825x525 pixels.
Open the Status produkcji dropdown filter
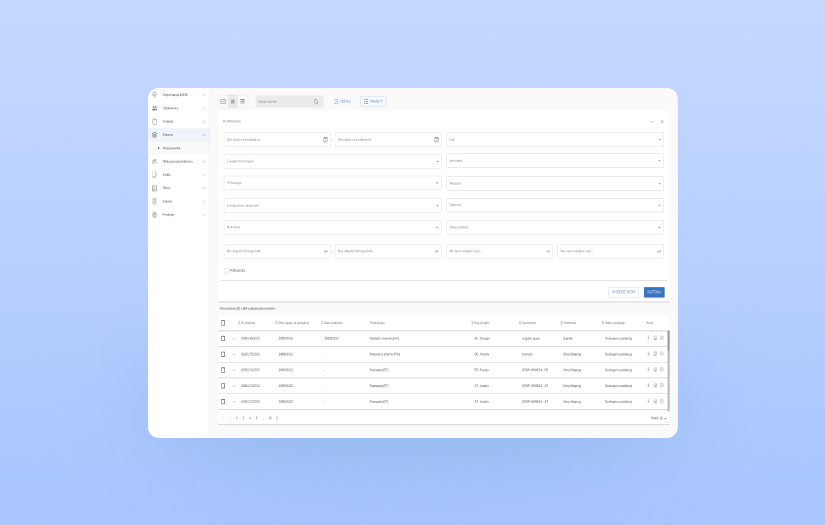pyautogui.click(x=555, y=227)
